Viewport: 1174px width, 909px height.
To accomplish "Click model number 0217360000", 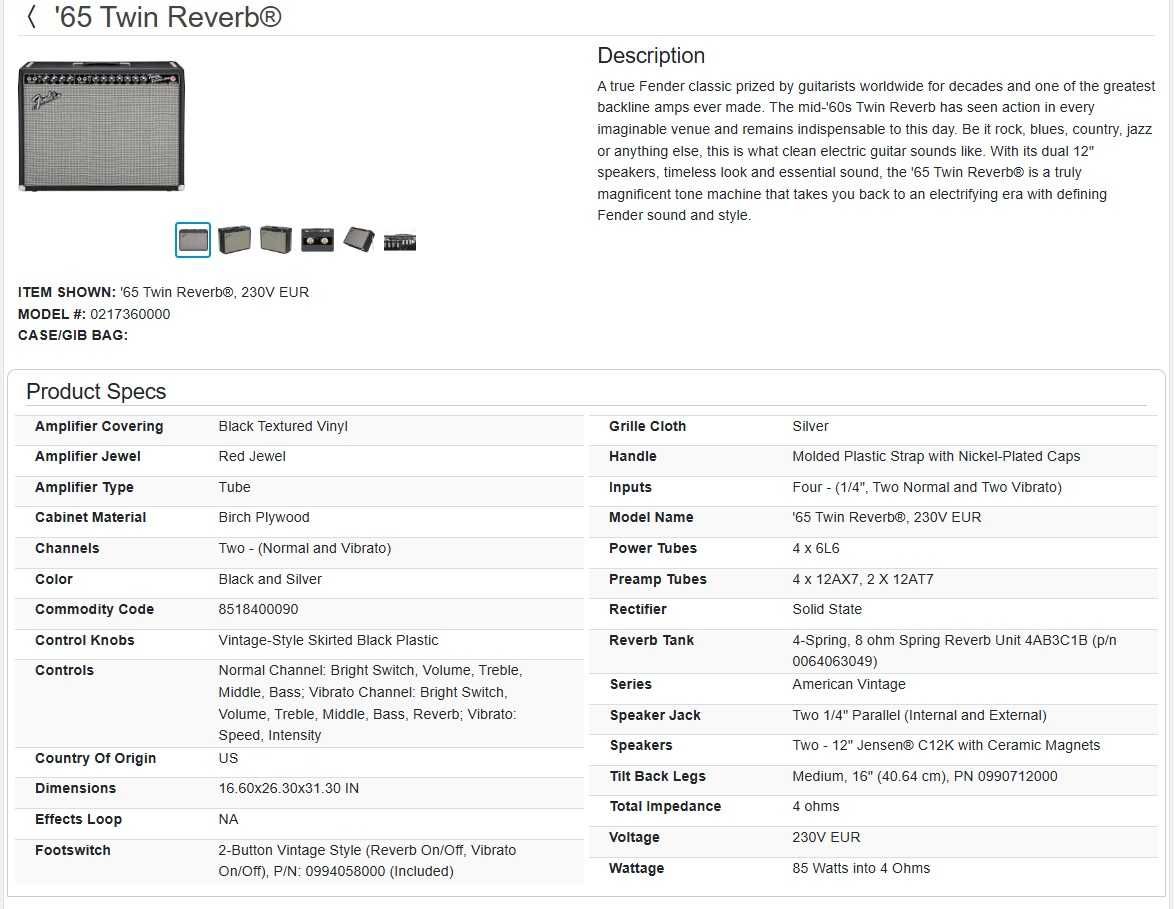I will tap(130, 314).
